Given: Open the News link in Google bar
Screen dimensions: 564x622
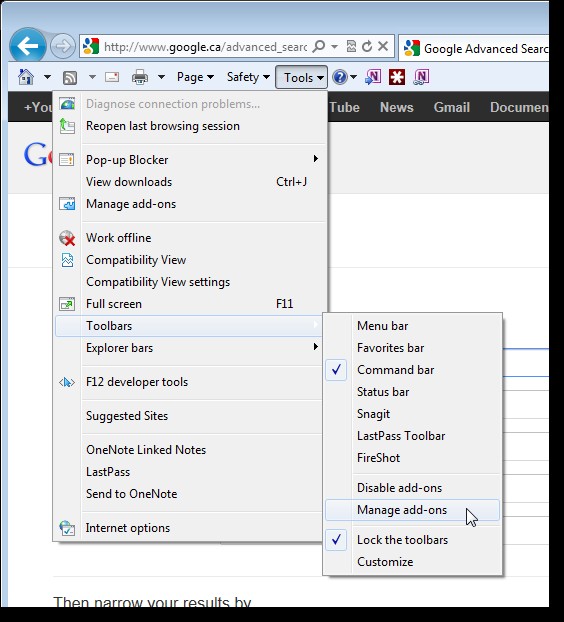Looking at the screenshot, I should click(397, 108).
